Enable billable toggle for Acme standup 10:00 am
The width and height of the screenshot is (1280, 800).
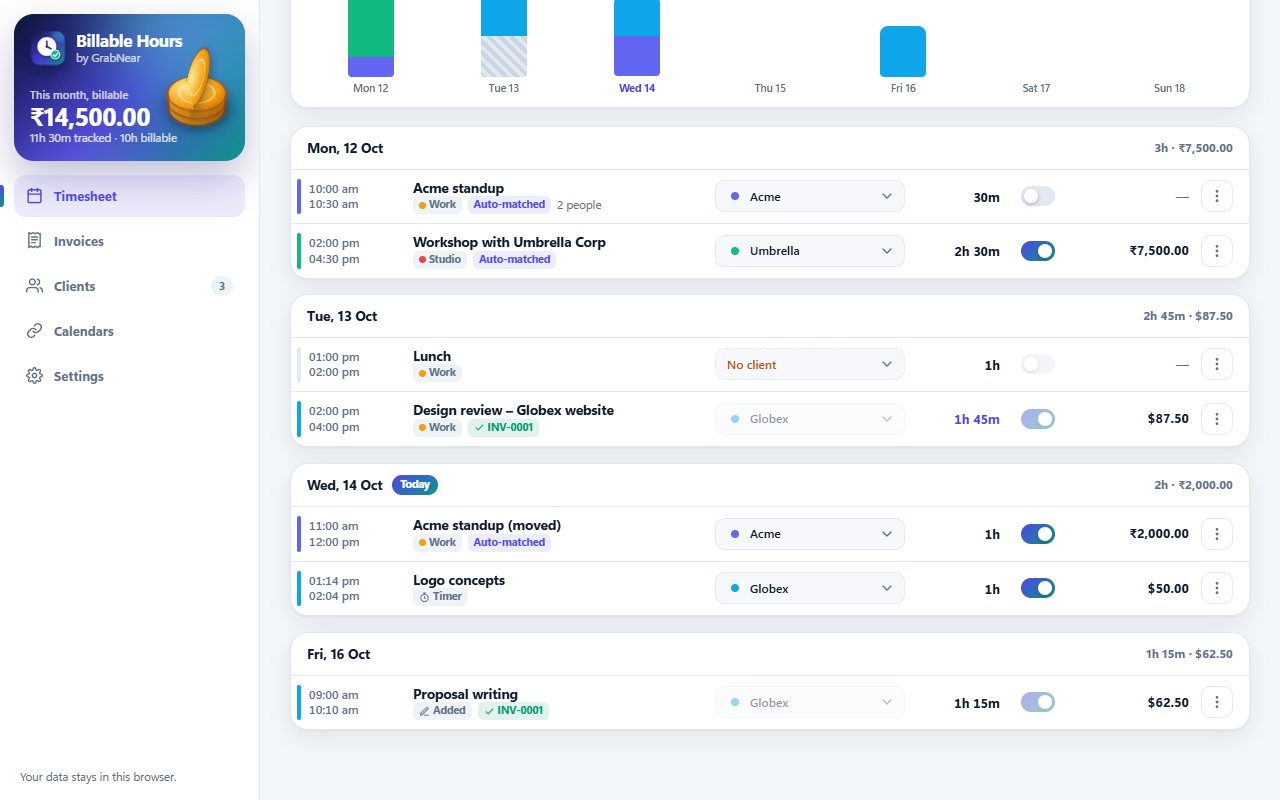pyautogui.click(x=1038, y=197)
